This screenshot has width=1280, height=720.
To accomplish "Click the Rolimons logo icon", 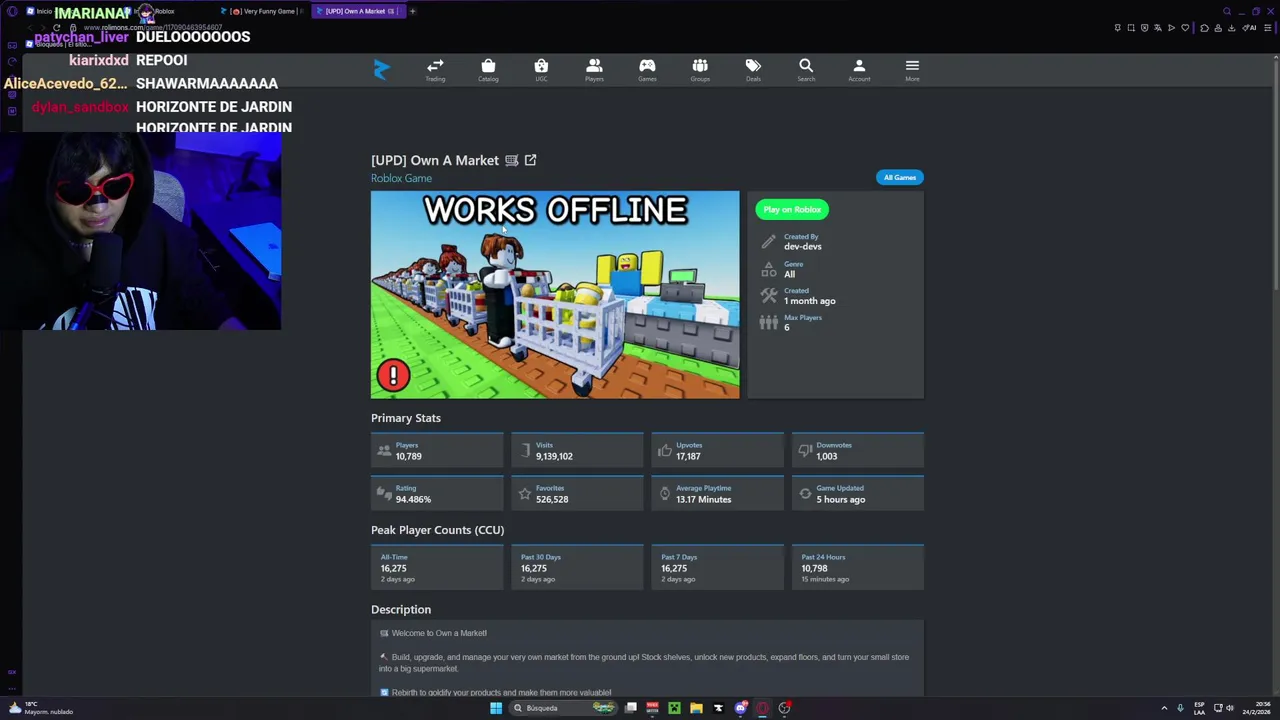I will 381,69.
